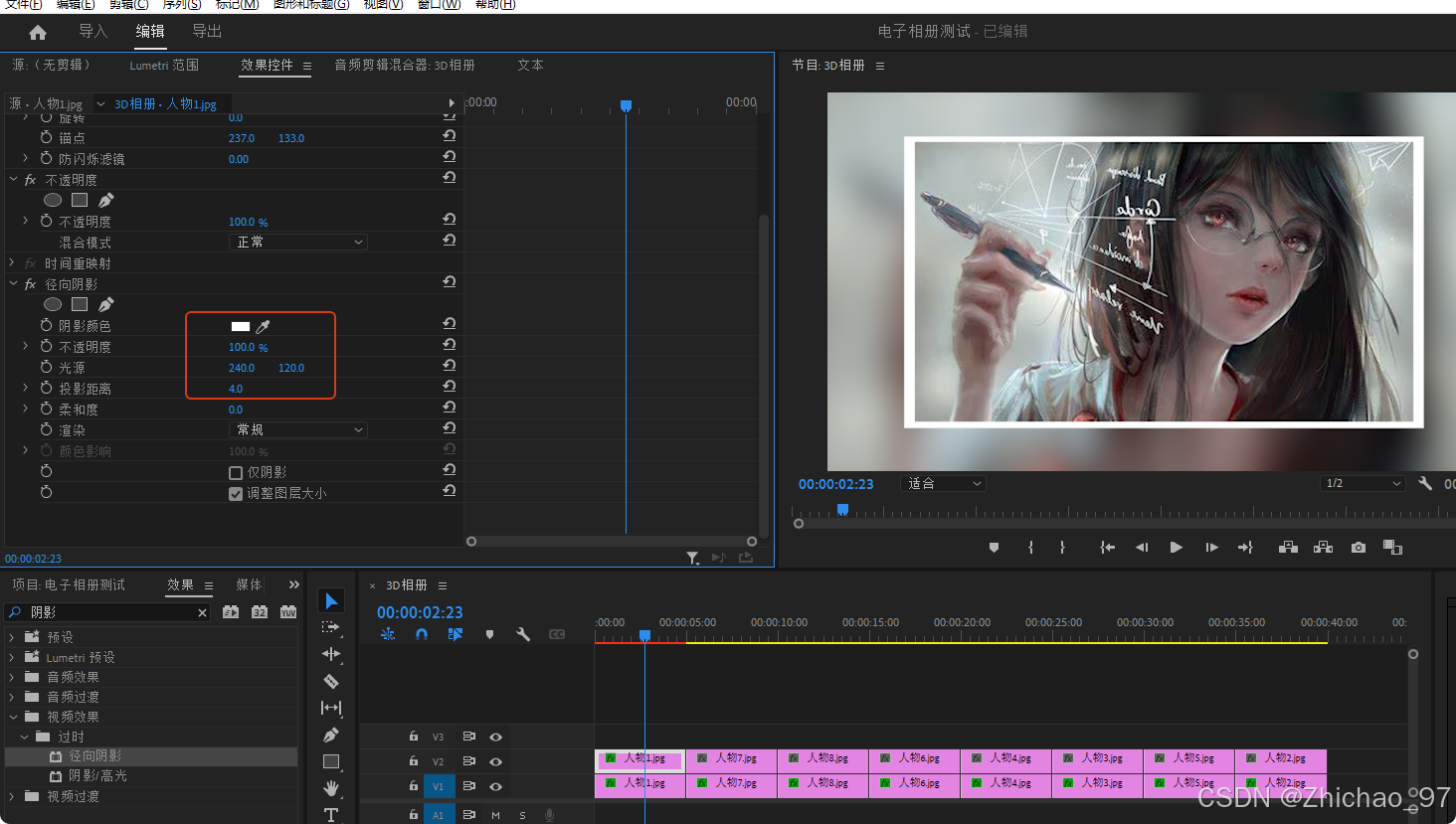Viewport: 1456px width, 824px height.
Task: Open the Home screen icon
Action: tap(38, 33)
